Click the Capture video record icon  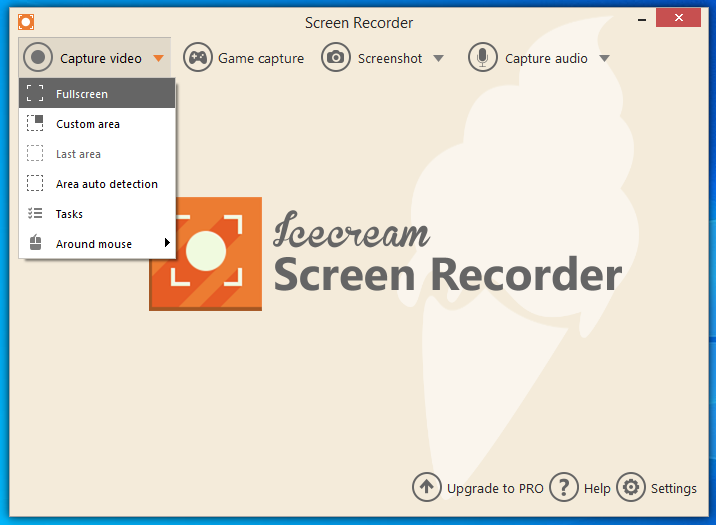[38, 58]
